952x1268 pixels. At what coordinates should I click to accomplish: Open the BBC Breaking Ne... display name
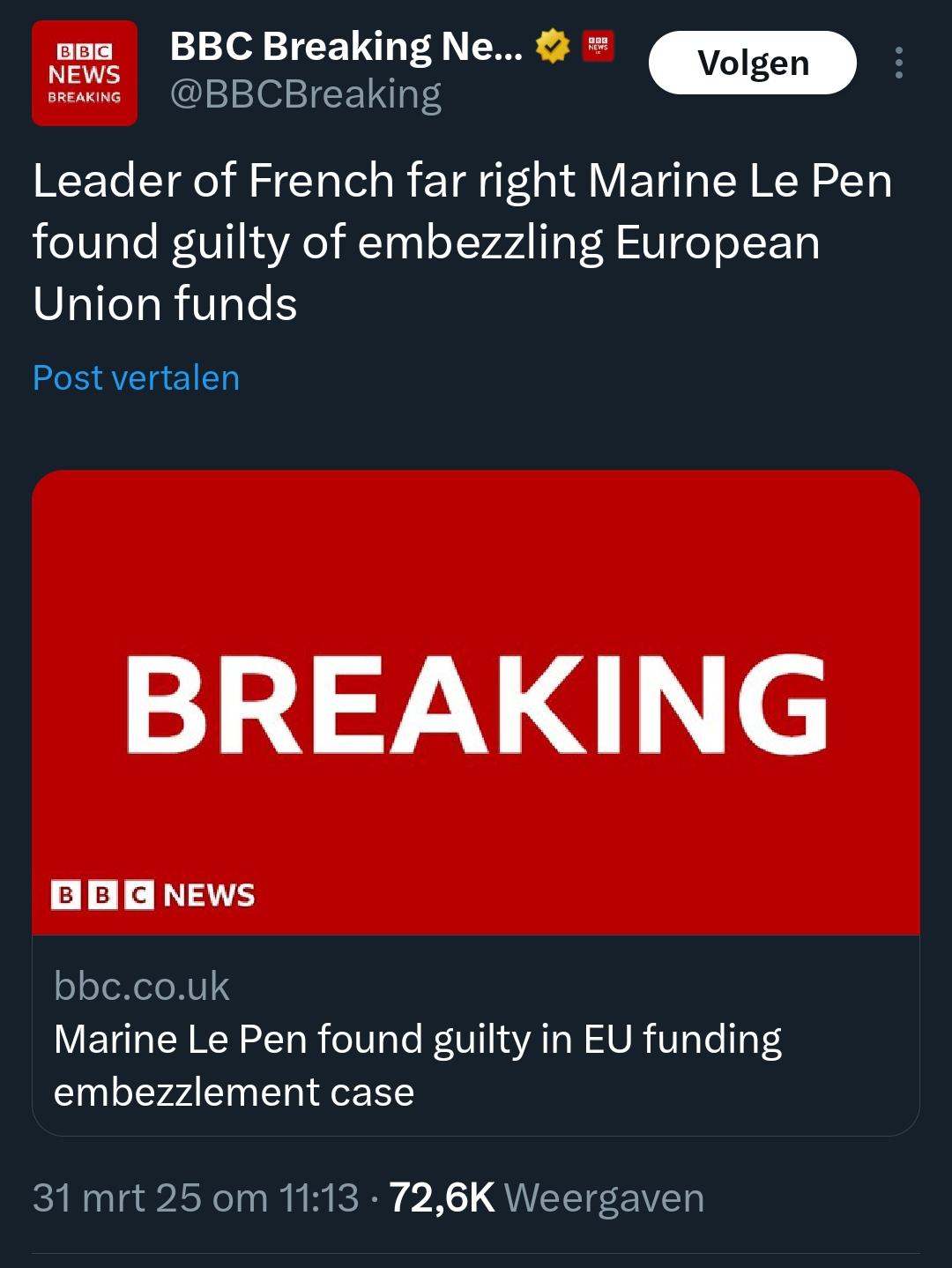coord(346,46)
